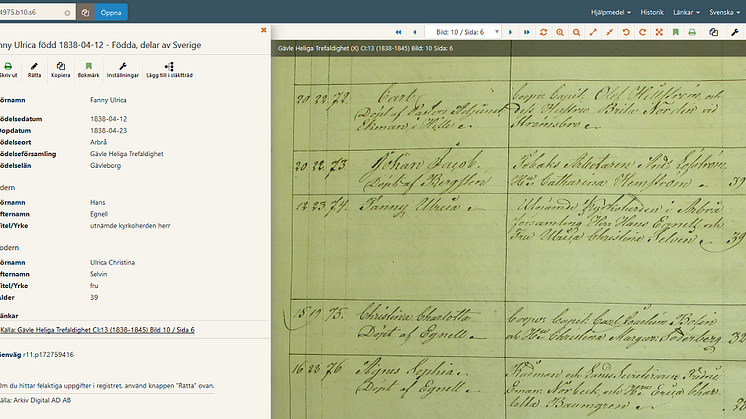746x419 pixels.
Task: Close the record details panel
Action: click(x=264, y=30)
